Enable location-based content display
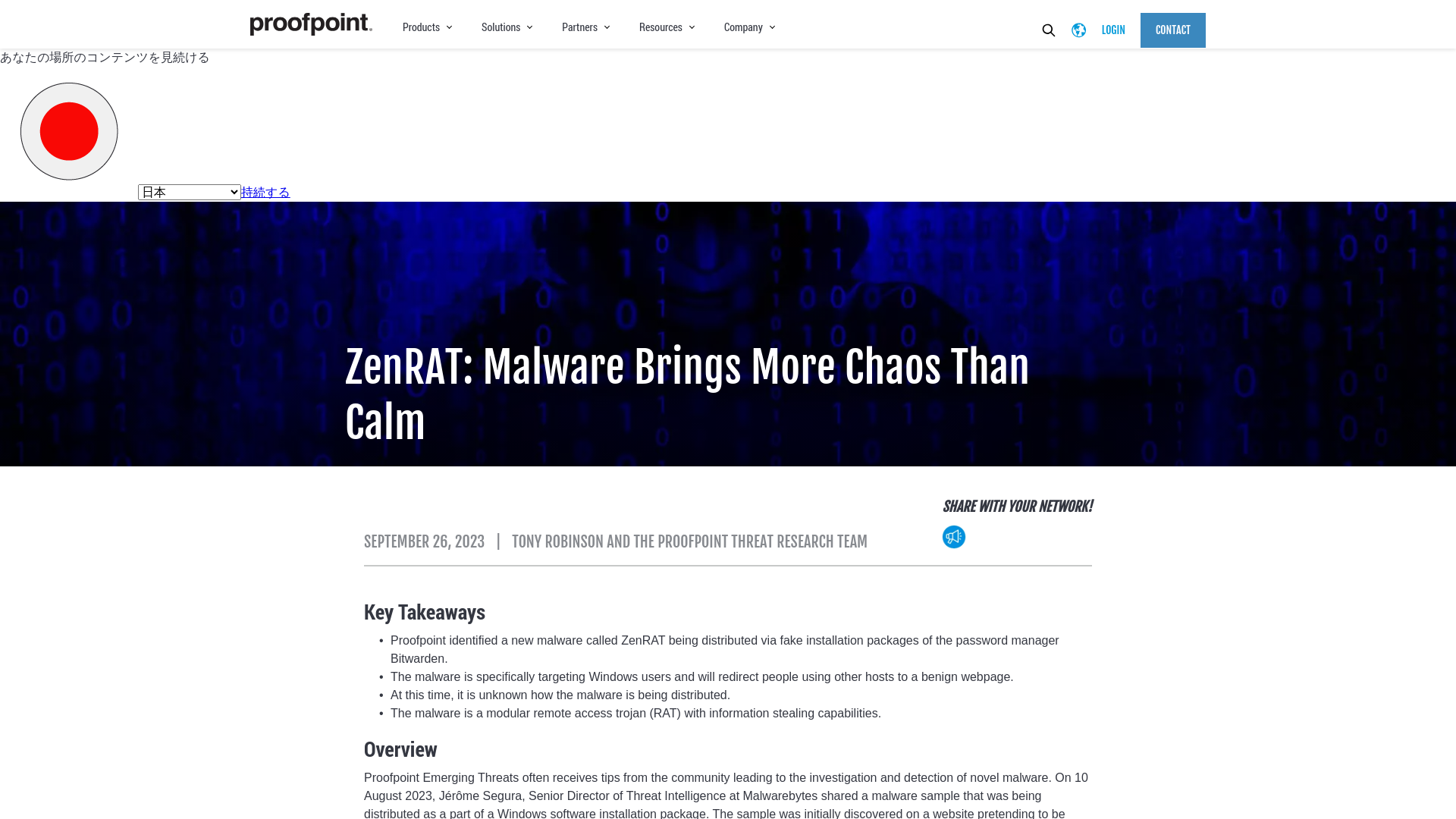 pos(265,192)
